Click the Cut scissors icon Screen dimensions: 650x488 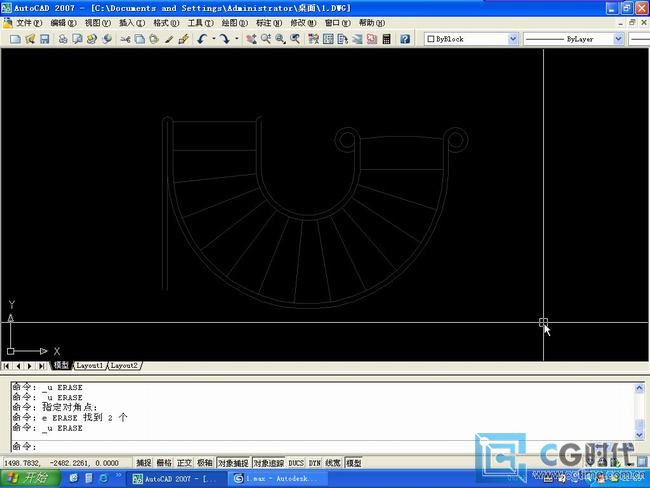click(125, 39)
